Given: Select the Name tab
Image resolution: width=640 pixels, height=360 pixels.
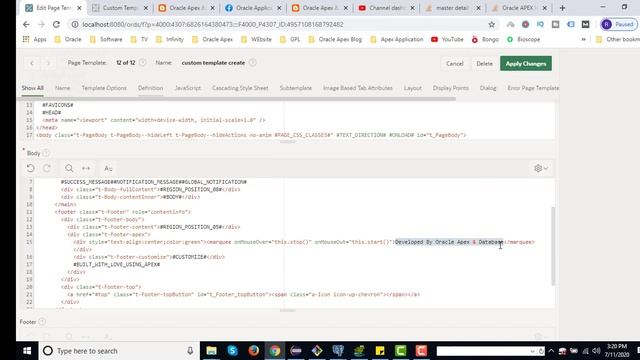Looking at the screenshot, I should pyautogui.click(x=62, y=88).
